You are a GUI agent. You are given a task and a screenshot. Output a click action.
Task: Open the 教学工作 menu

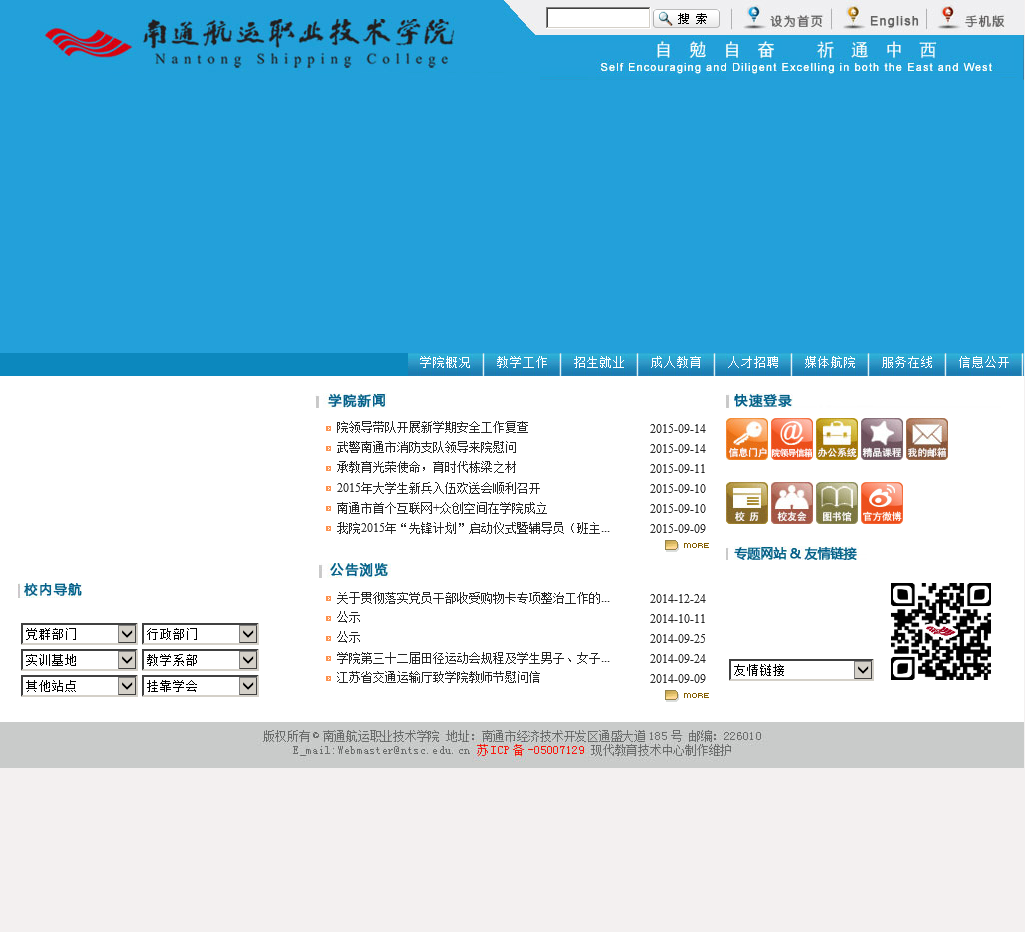click(522, 363)
